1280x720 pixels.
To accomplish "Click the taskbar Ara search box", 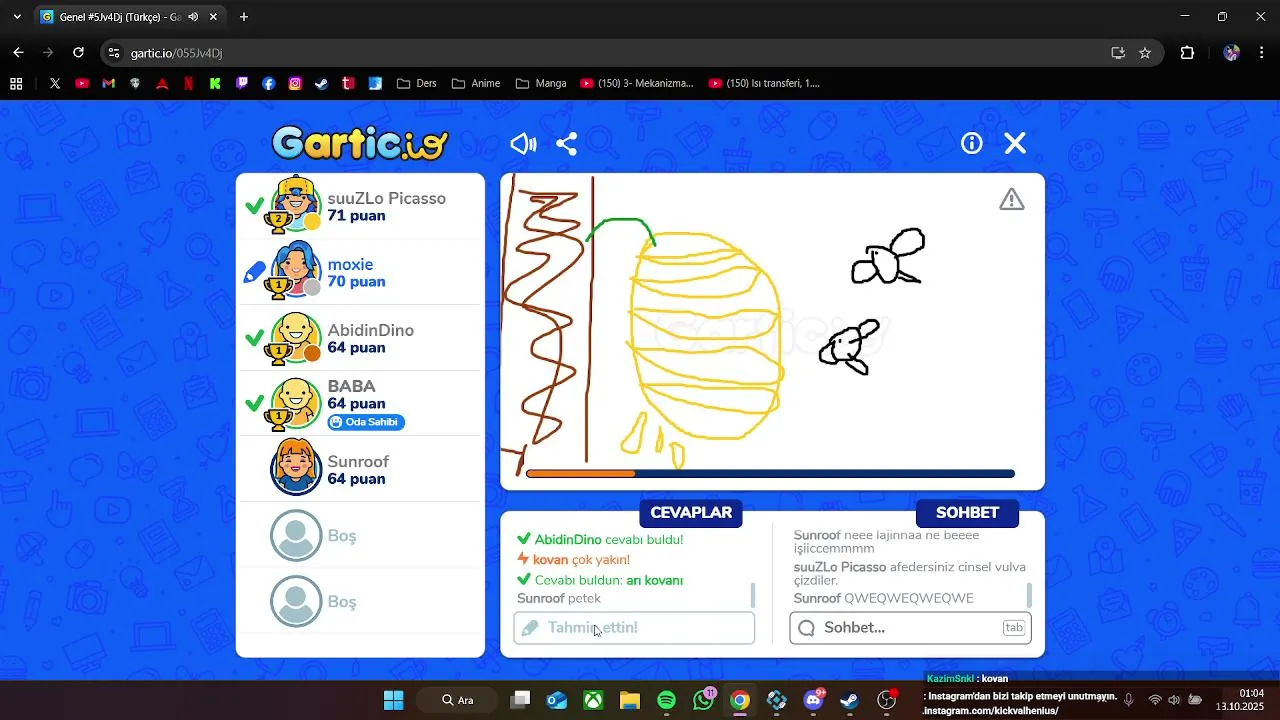I will pyautogui.click(x=457, y=700).
